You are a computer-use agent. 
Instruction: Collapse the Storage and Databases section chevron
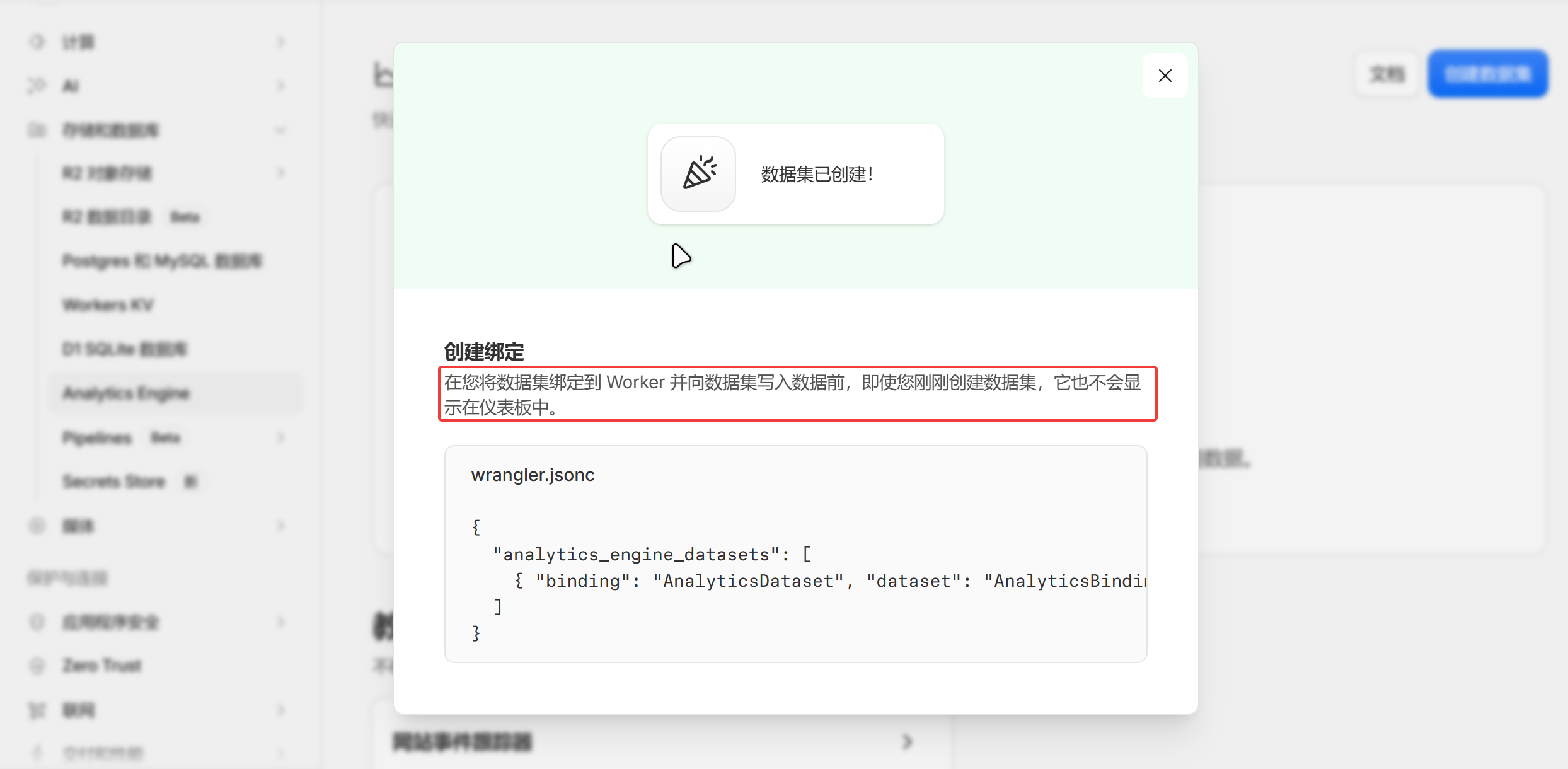point(281,130)
